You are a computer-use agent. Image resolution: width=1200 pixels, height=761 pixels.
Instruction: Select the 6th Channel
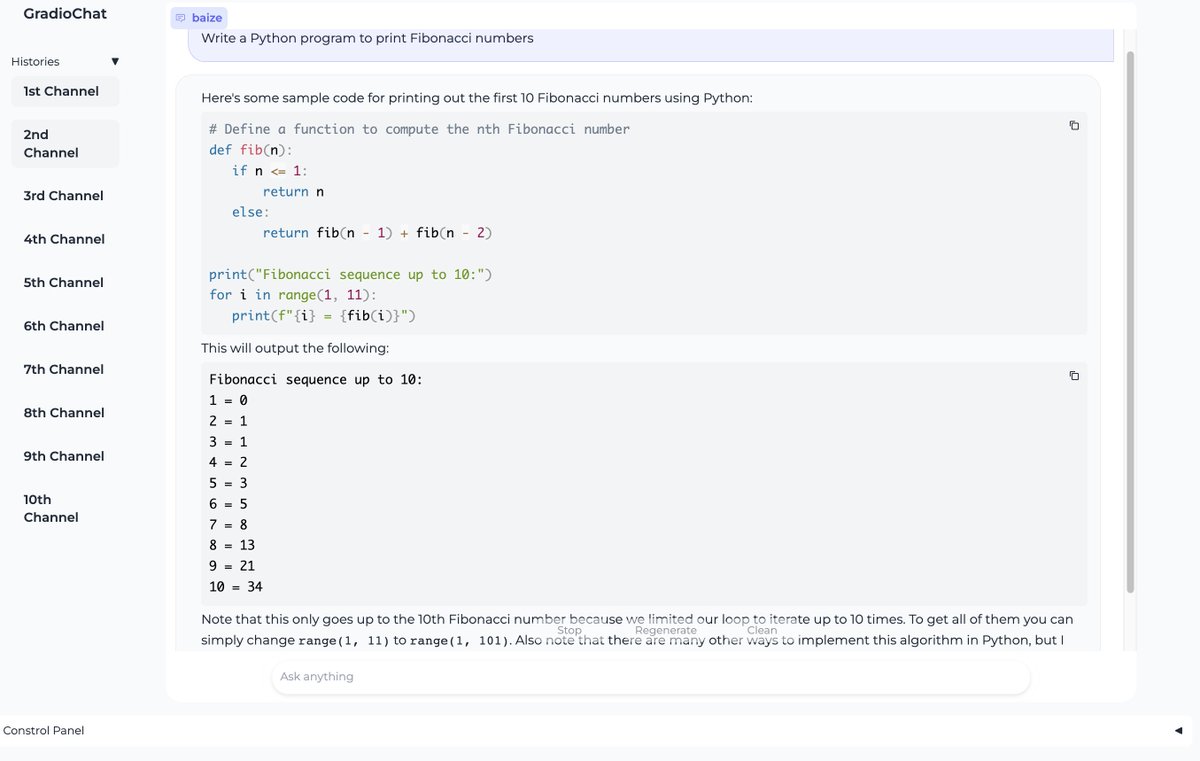(65, 326)
